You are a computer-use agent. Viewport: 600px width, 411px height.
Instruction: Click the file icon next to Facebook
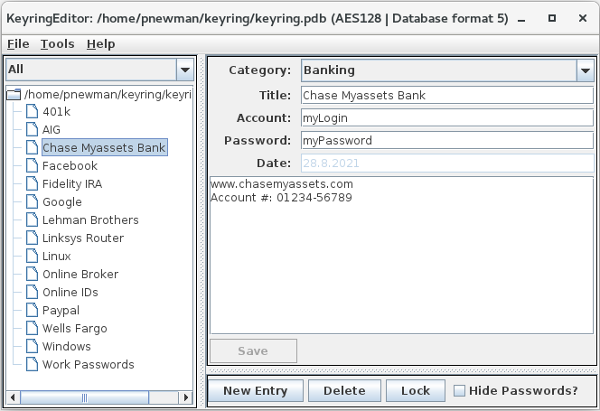pos(31,166)
